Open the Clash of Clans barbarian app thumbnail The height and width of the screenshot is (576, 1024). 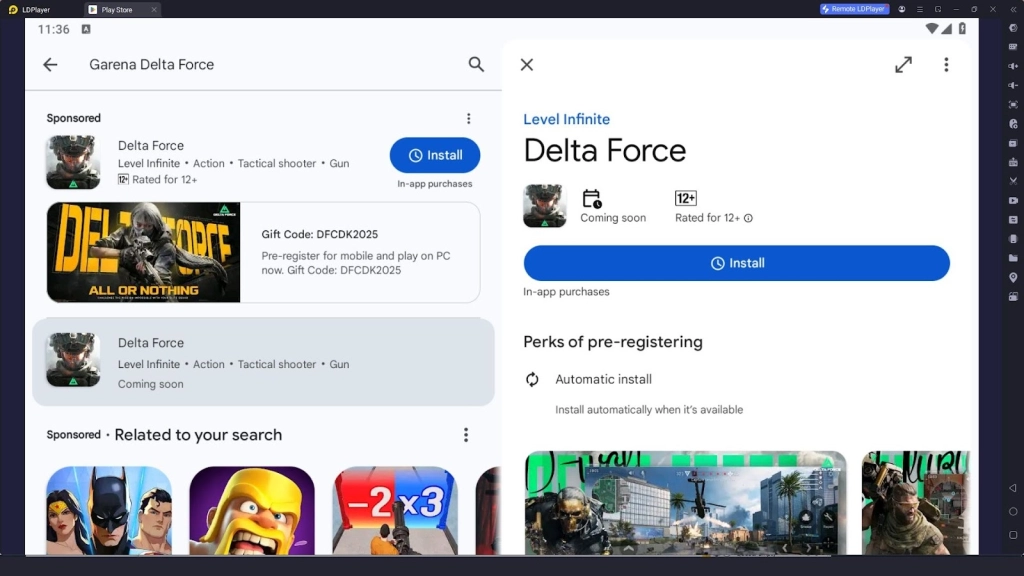(x=252, y=511)
